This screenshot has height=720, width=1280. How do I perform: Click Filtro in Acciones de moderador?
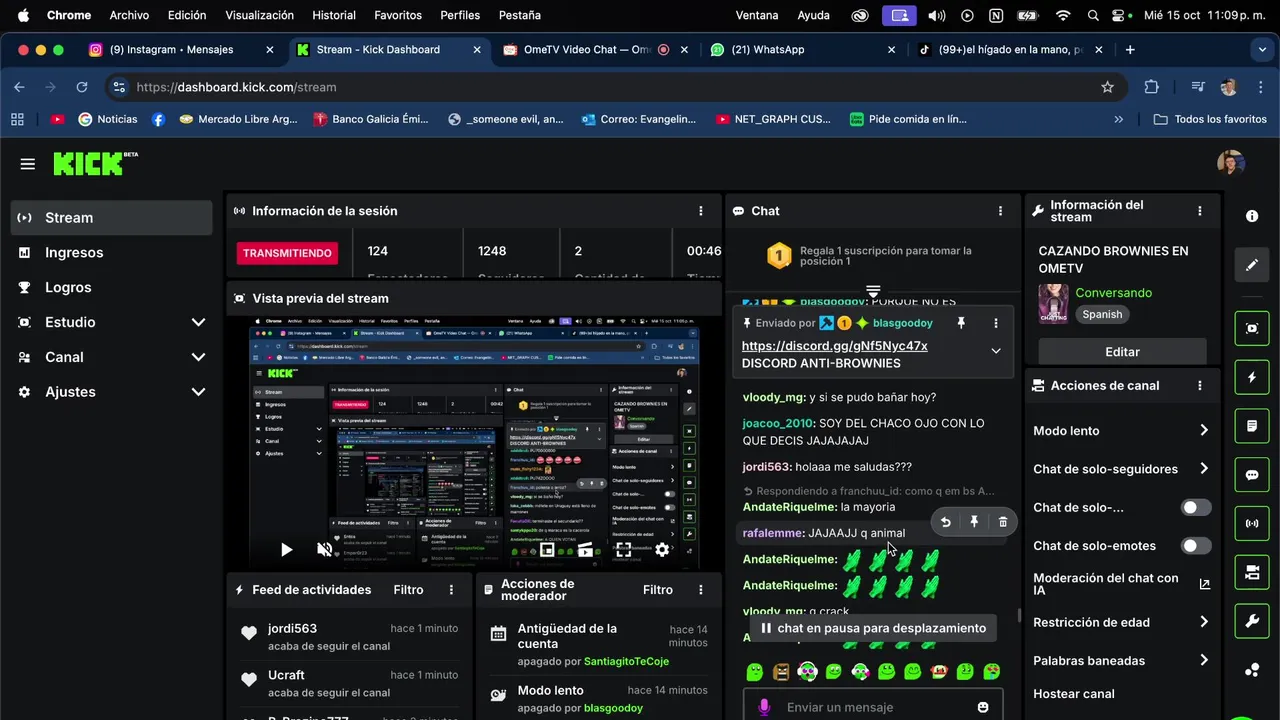pos(657,590)
